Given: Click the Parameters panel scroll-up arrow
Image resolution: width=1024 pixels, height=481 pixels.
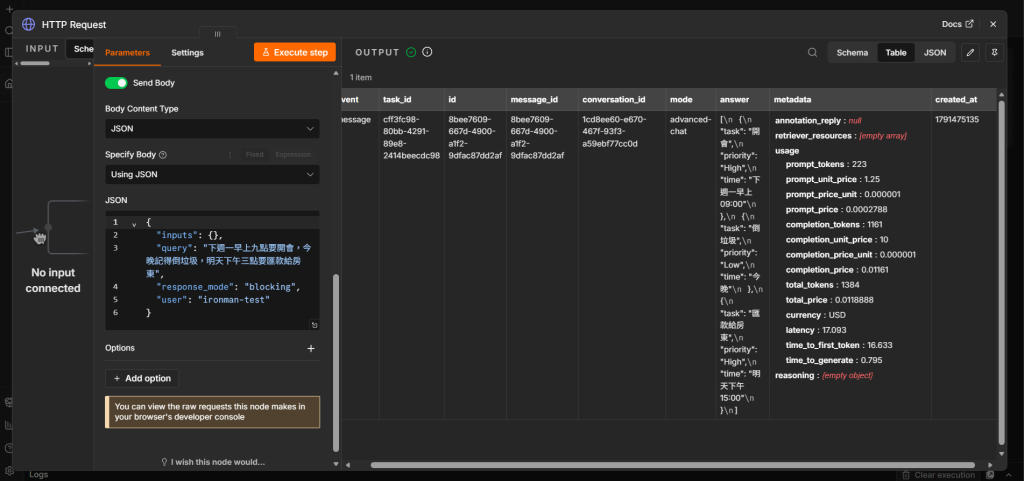Looking at the screenshot, I should (336, 72).
